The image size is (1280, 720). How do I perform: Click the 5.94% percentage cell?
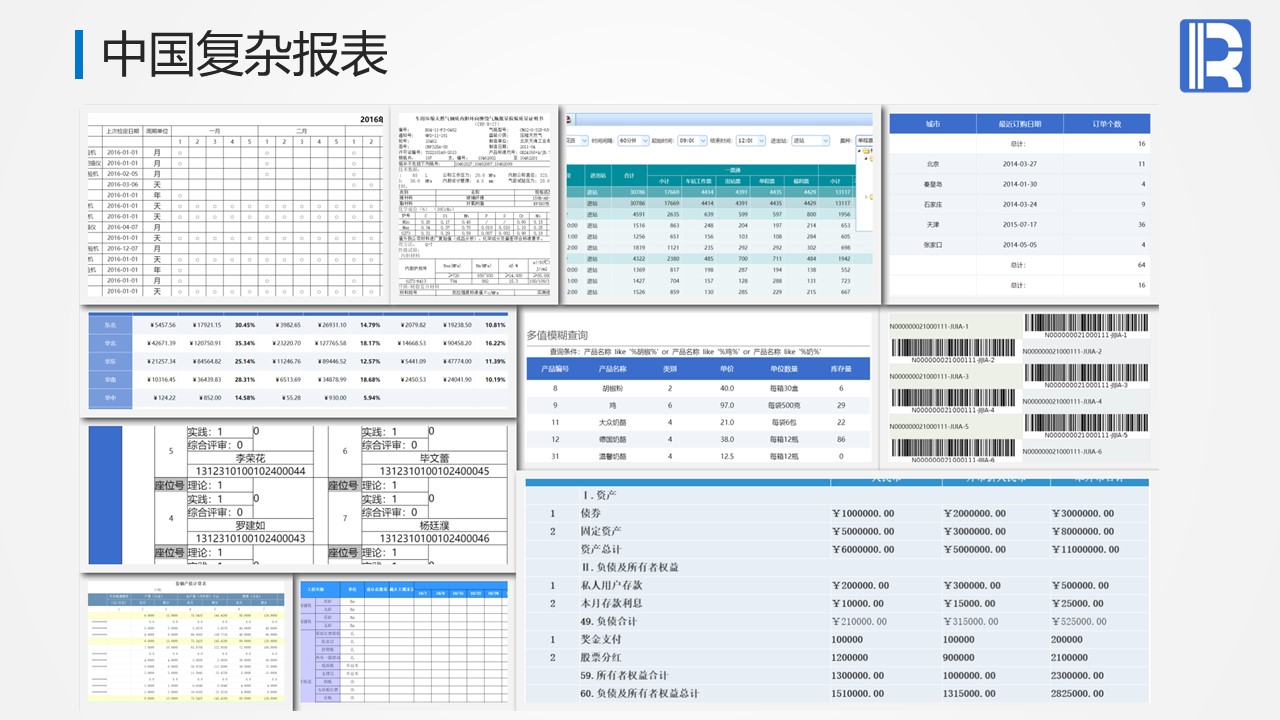coord(370,398)
